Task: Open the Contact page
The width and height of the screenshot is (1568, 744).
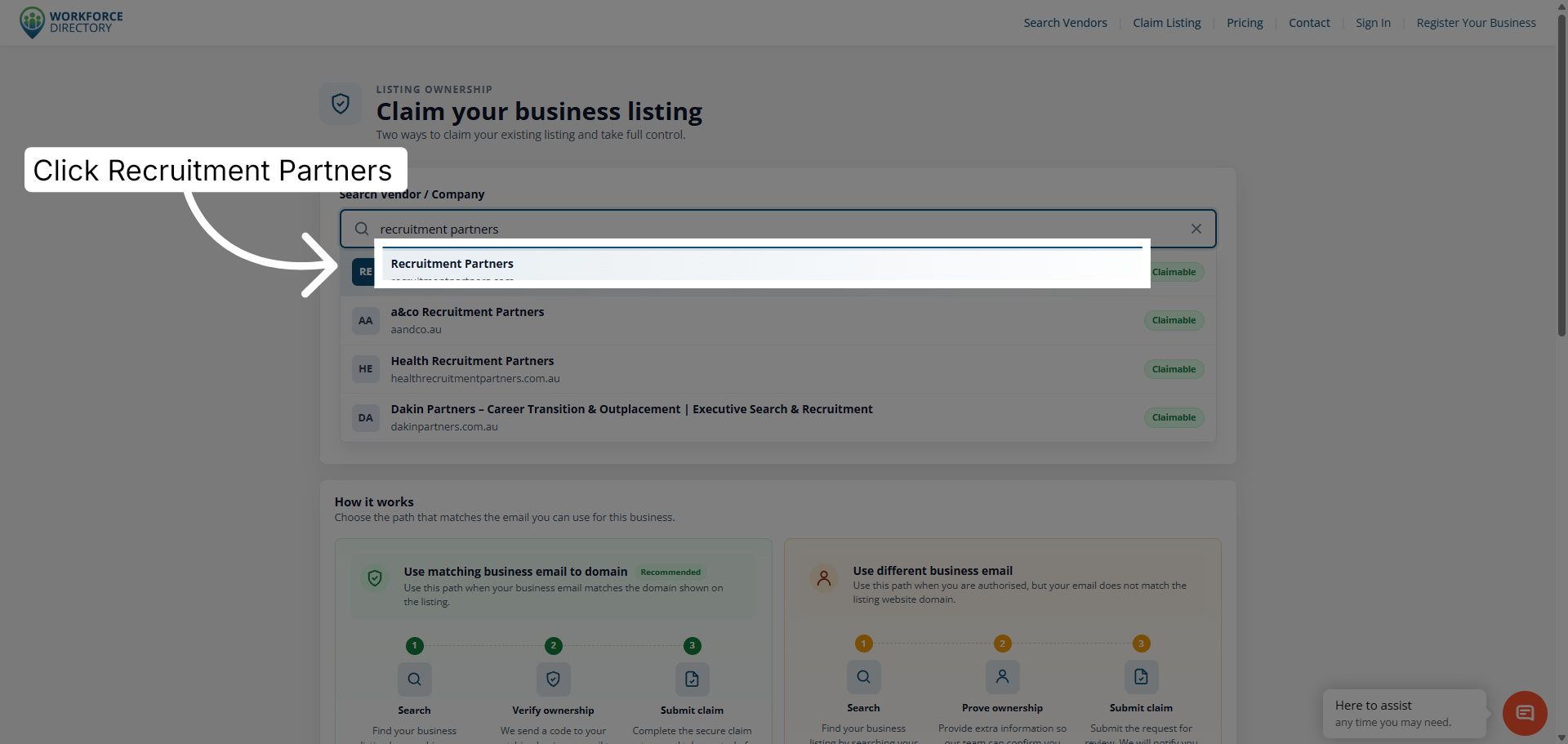Action: click(1309, 23)
